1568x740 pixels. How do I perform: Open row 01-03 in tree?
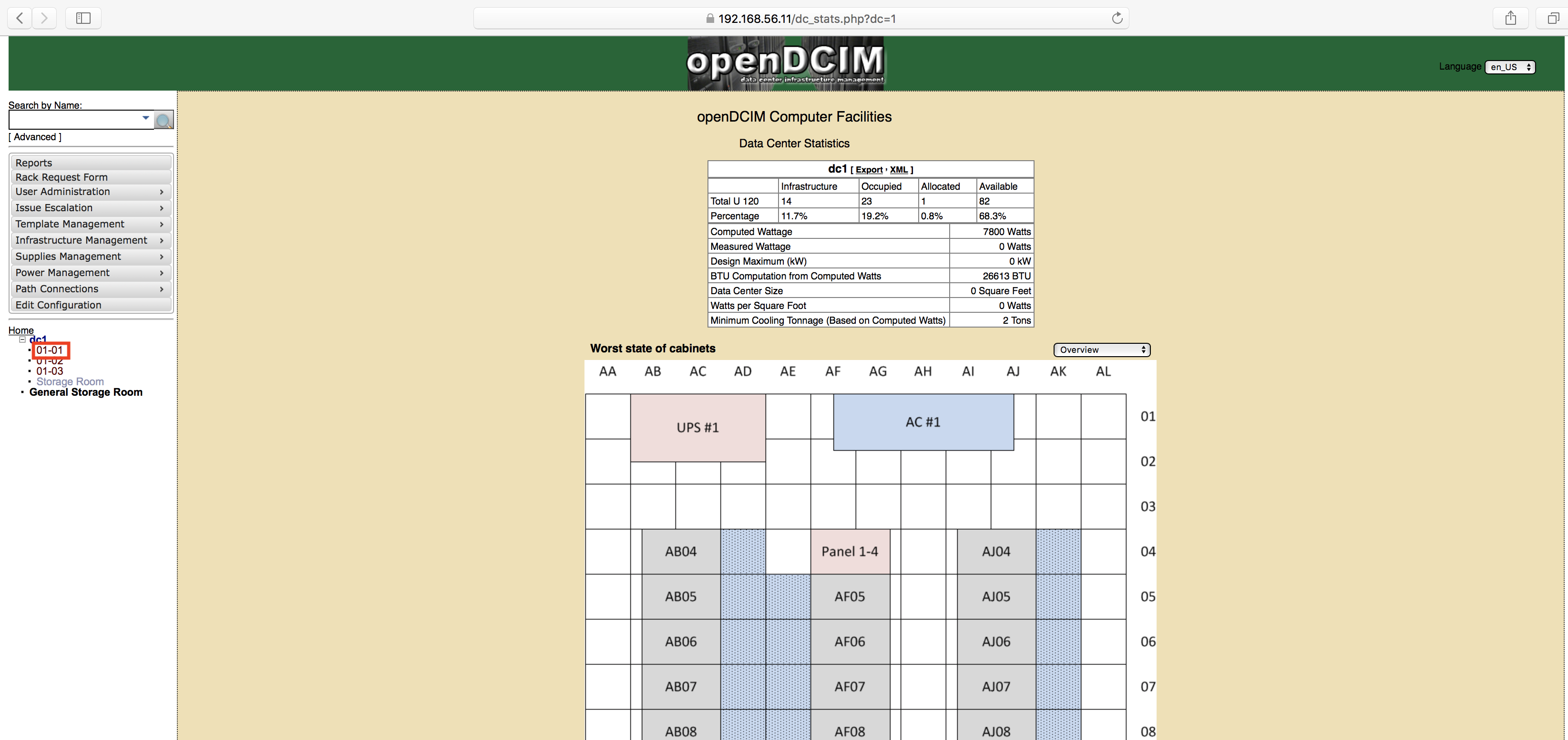point(50,371)
